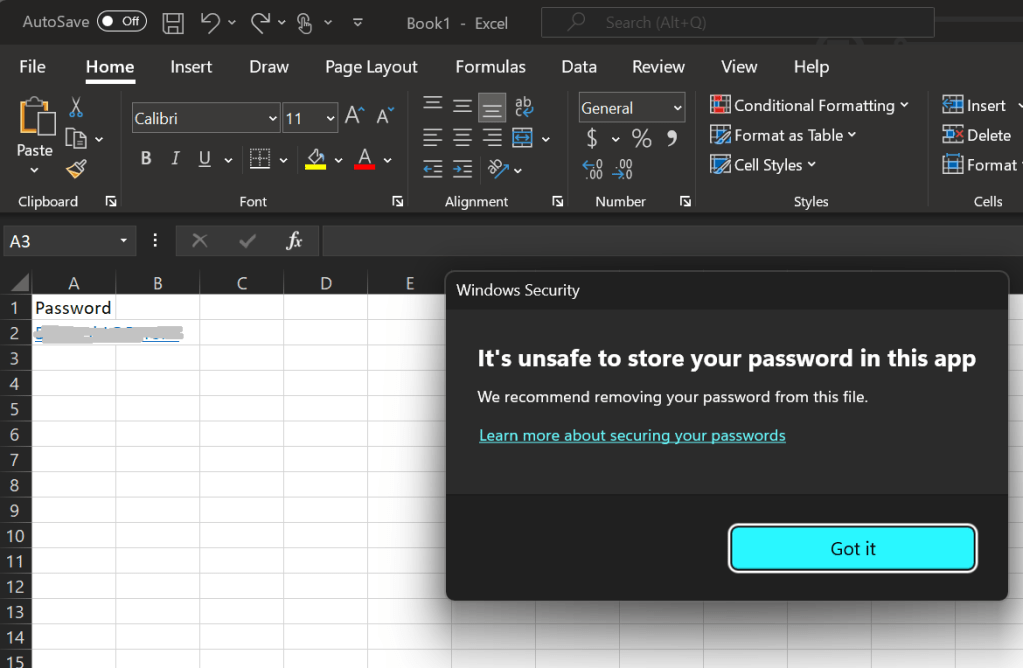The height and width of the screenshot is (668, 1023).
Task: Click the Increase Font Size icon
Action: click(354, 117)
